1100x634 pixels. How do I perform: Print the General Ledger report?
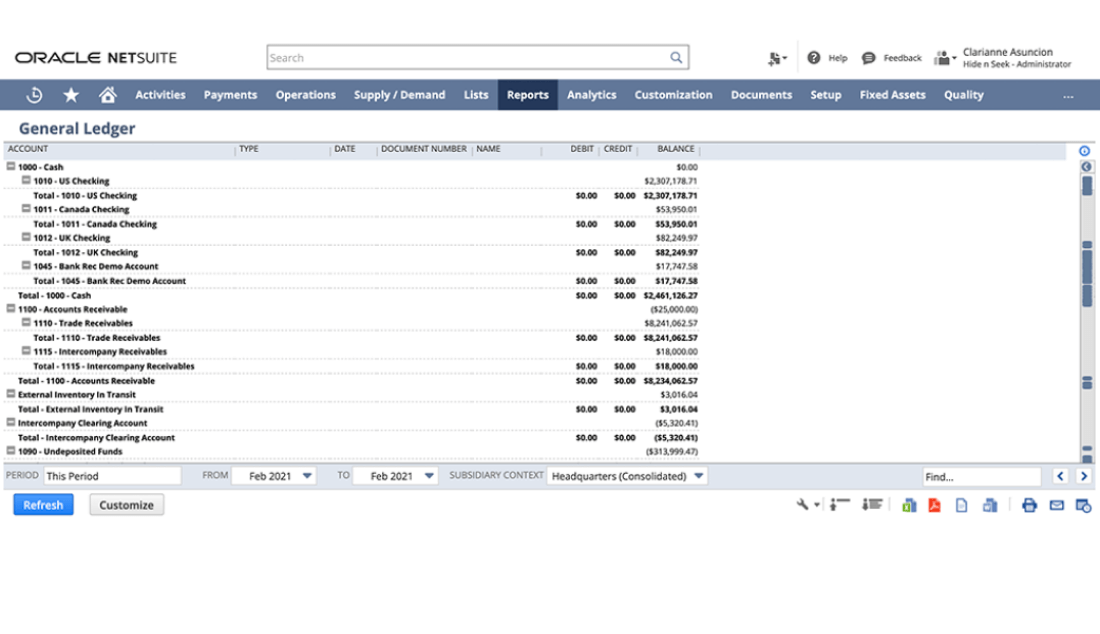pos(1029,505)
